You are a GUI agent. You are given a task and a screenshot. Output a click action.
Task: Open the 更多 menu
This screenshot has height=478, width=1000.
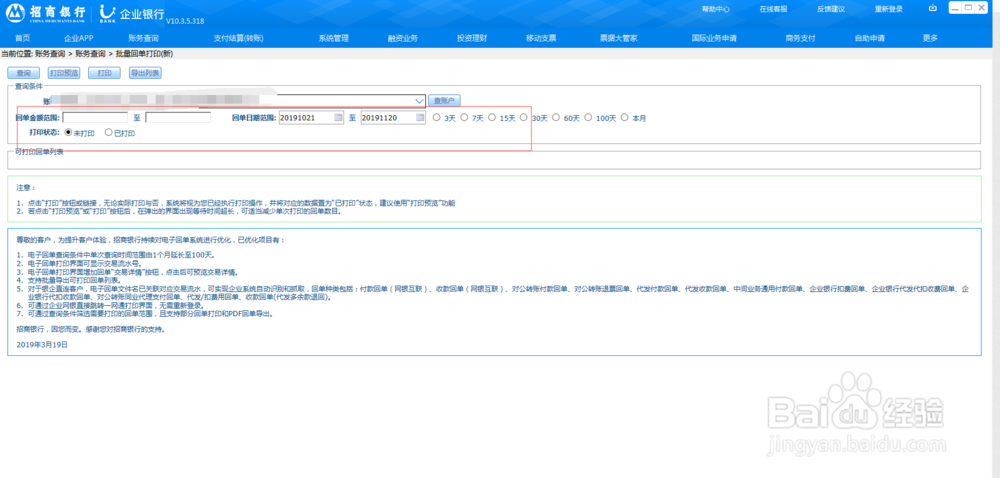[x=930, y=38]
